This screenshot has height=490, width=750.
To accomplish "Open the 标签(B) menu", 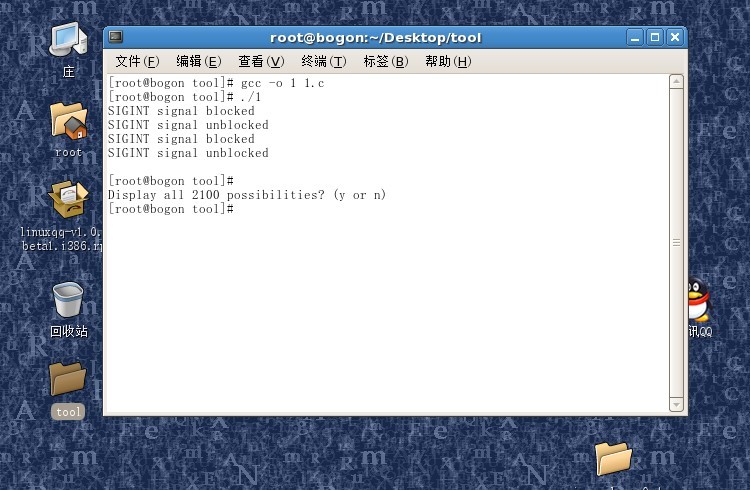I will click(386, 61).
